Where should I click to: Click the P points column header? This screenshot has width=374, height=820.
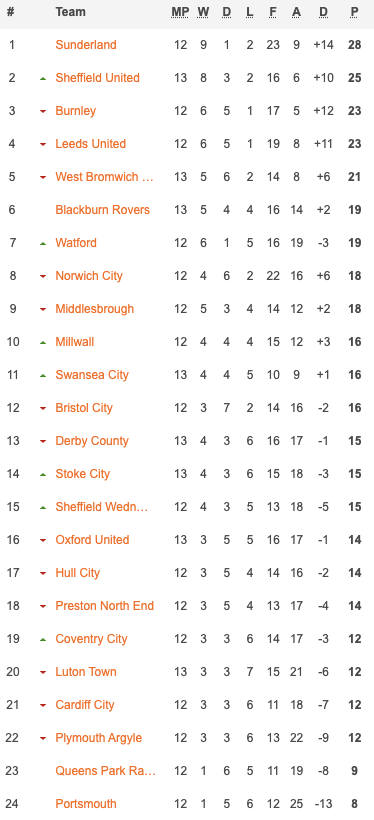coord(355,12)
